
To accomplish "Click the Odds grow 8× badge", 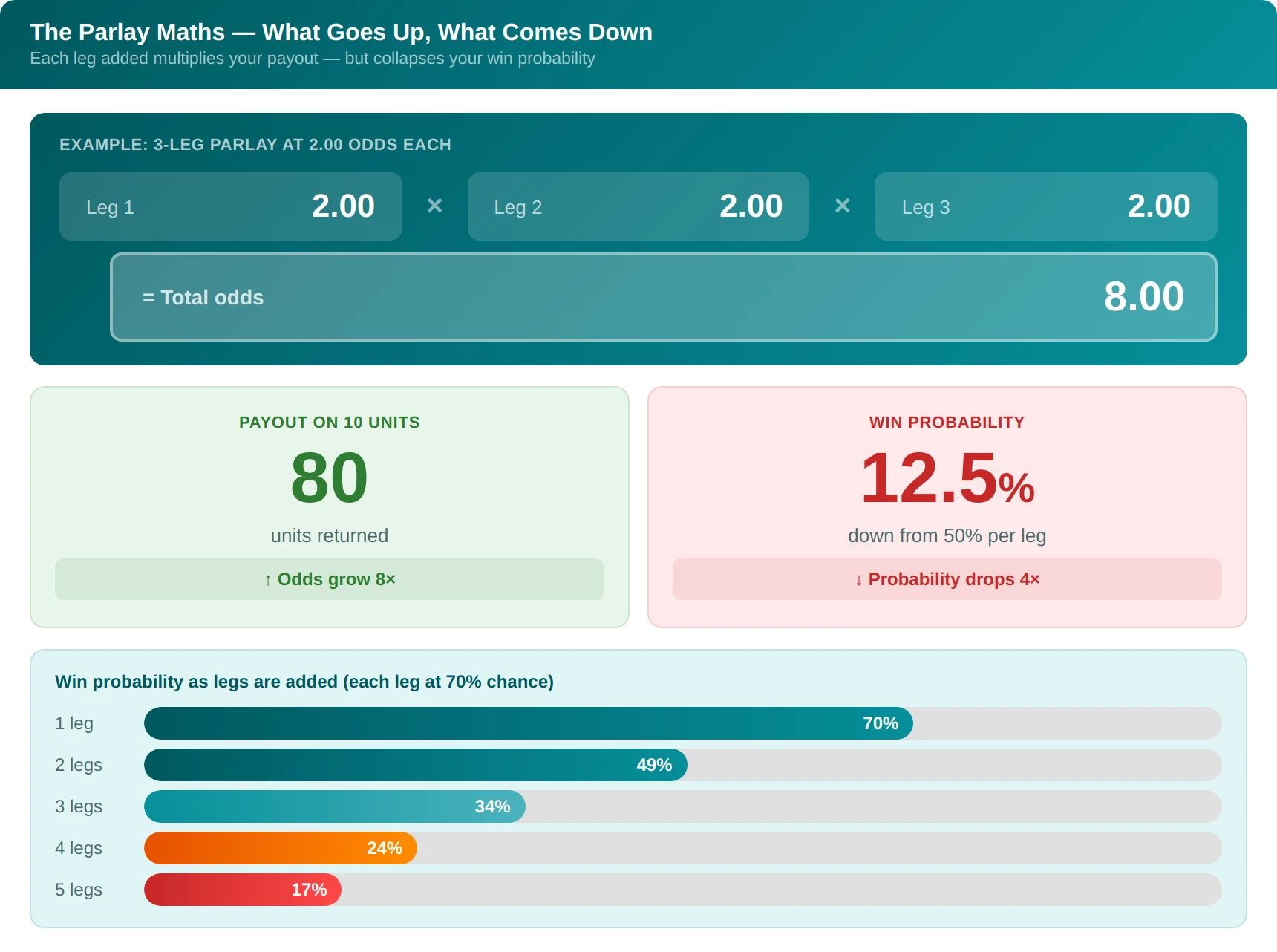I will [330, 579].
